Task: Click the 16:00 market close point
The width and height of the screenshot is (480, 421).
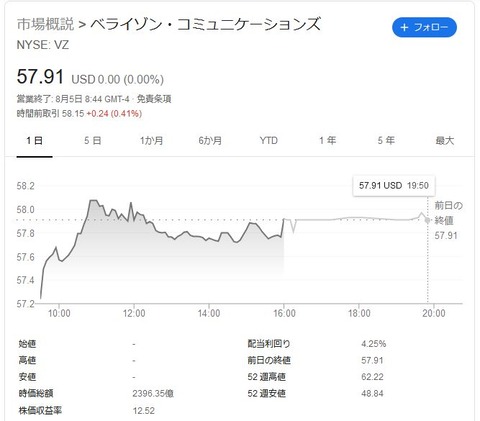Action: coord(284,219)
